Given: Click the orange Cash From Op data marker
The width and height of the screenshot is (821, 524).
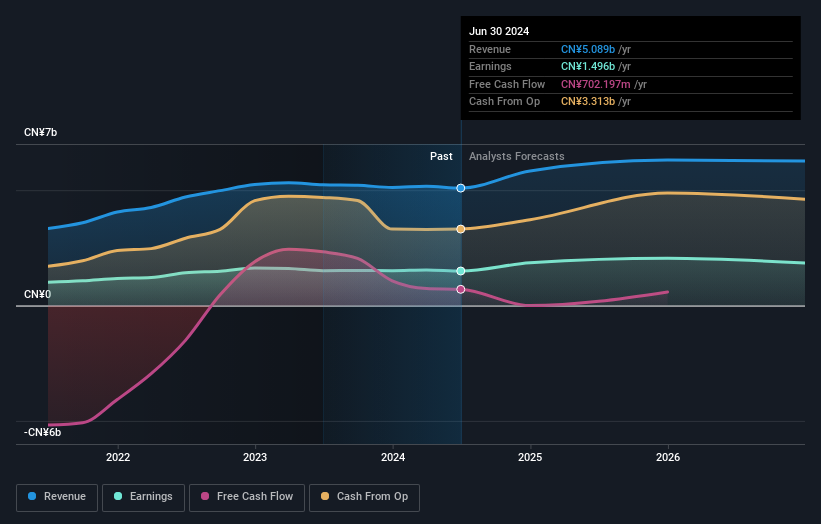Looking at the screenshot, I should click(x=461, y=229).
